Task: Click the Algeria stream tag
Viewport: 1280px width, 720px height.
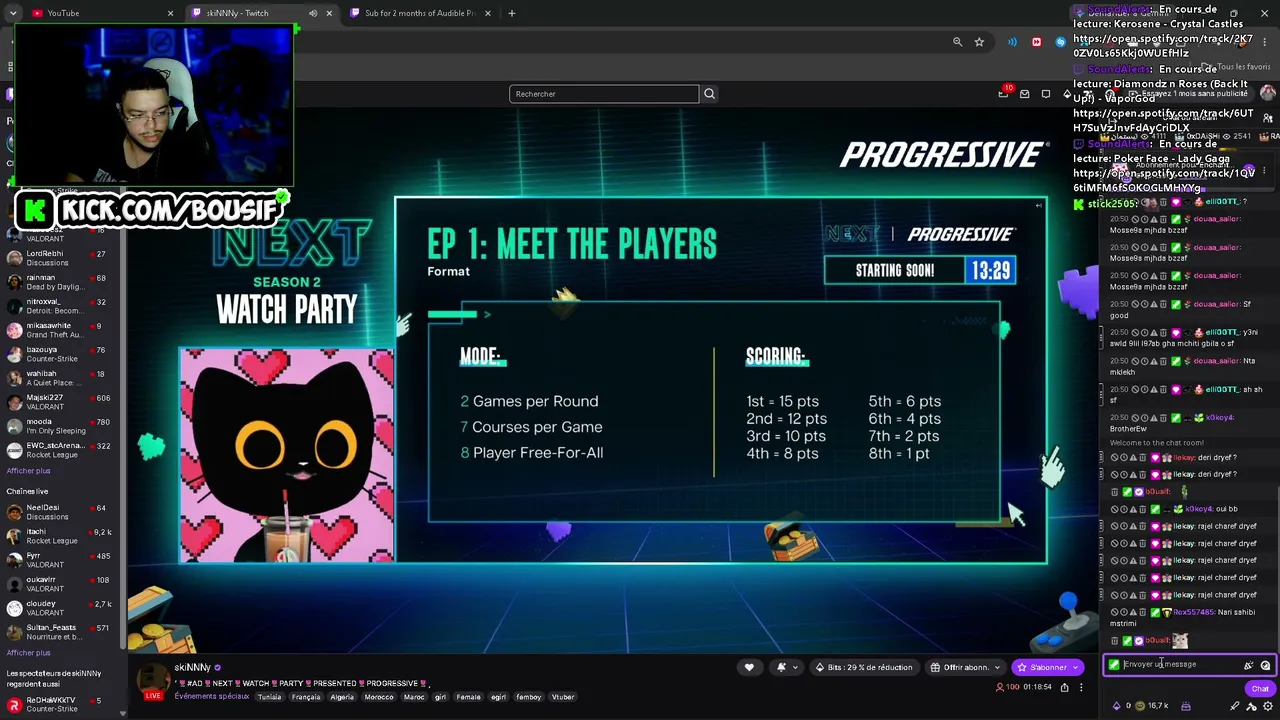Action: click(x=343, y=697)
